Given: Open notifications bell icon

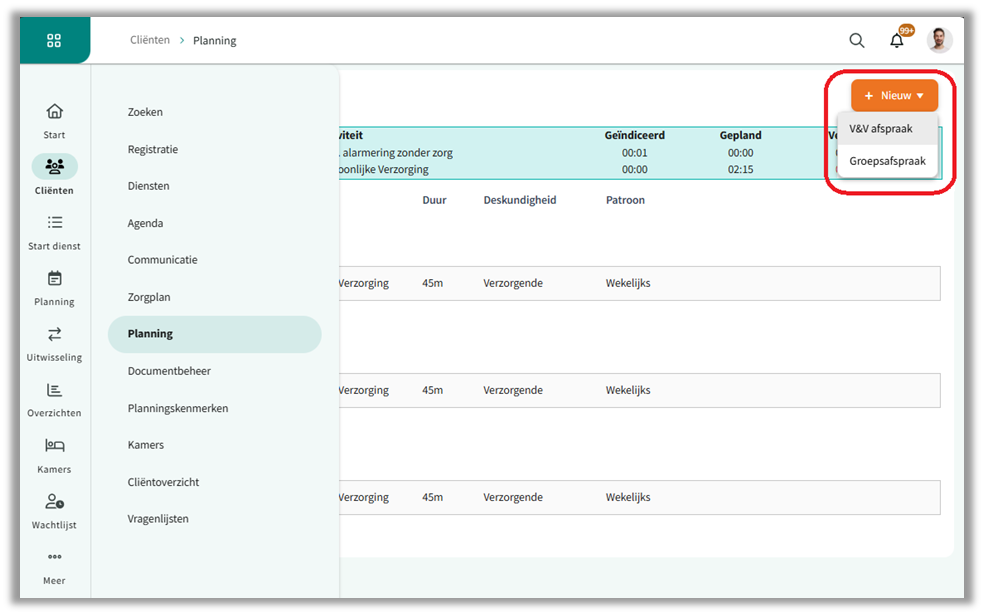Looking at the screenshot, I should point(897,41).
